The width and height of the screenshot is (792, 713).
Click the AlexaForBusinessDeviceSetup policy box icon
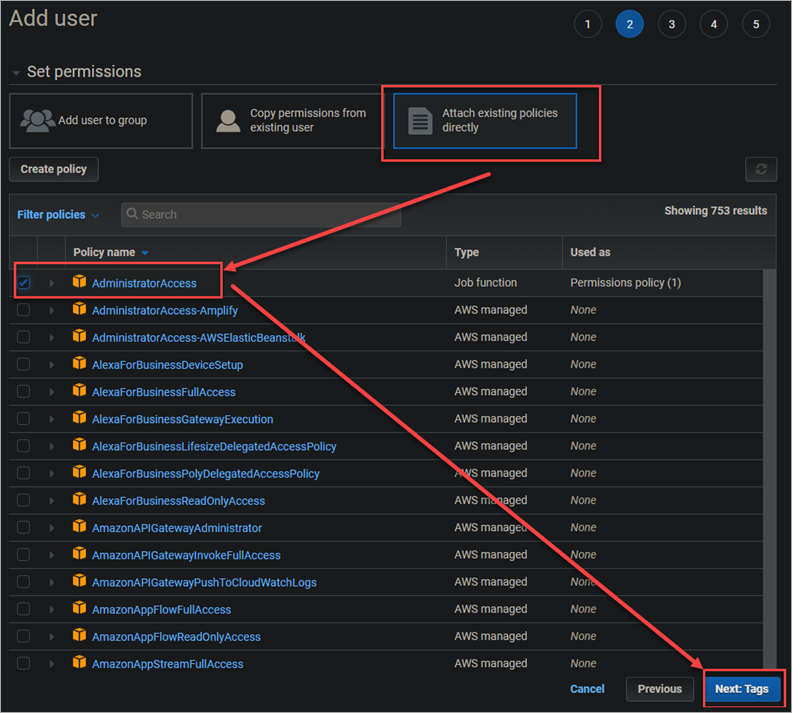click(x=79, y=364)
